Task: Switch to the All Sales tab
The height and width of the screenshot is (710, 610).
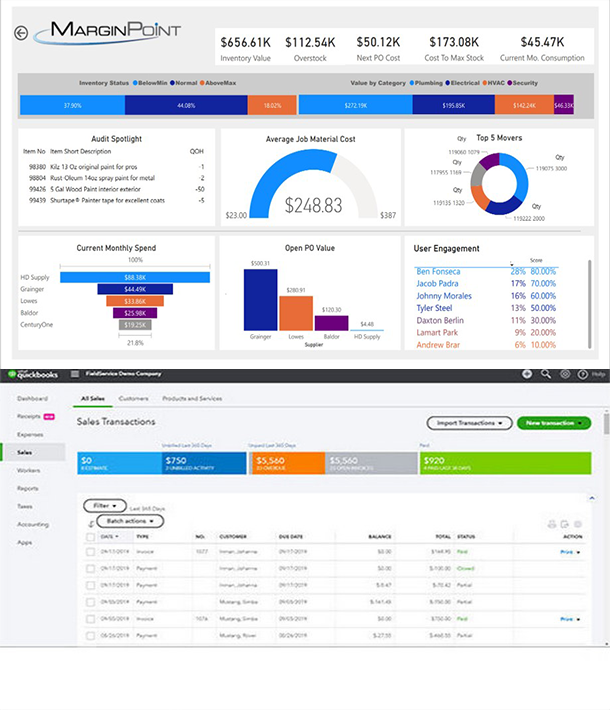Action: click(92, 398)
